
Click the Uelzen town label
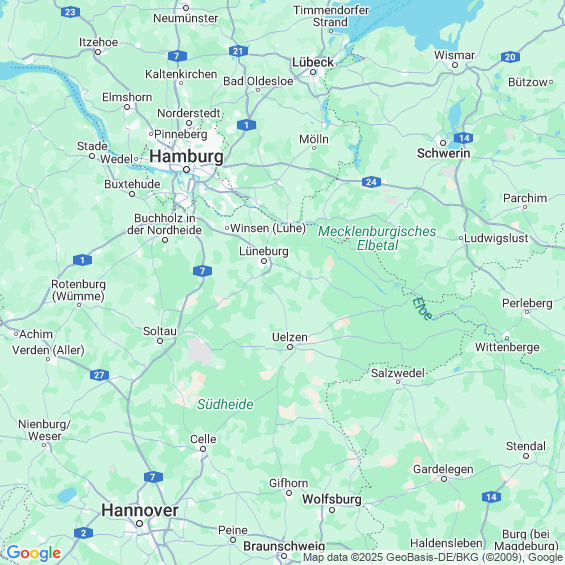[290, 337]
